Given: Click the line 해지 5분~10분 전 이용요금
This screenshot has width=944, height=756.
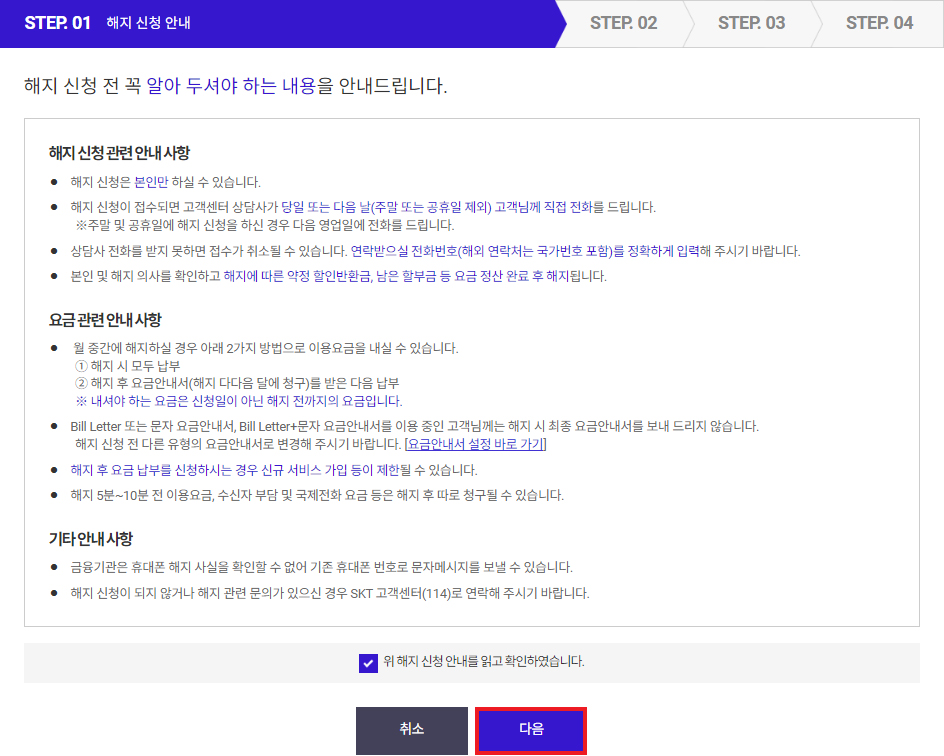Looking at the screenshot, I should (x=317, y=495).
